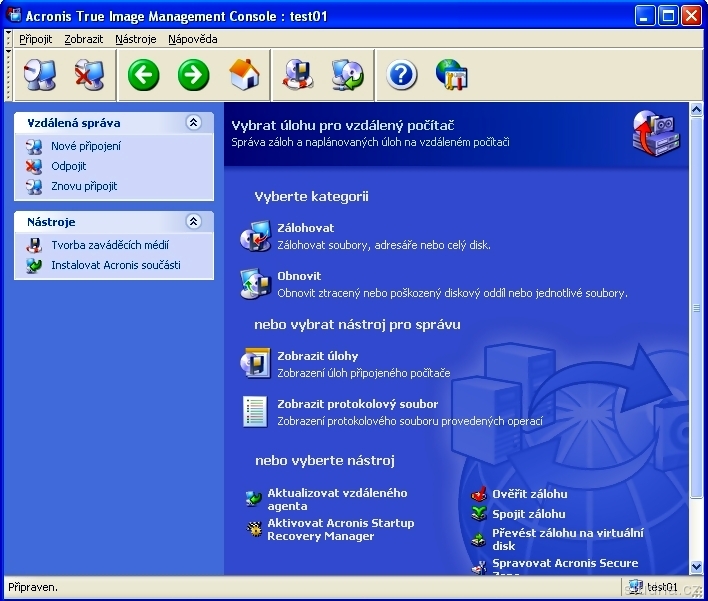The image size is (708, 601).
Task: Click the vertical scrollbar thumb
Action: (696, 307)
